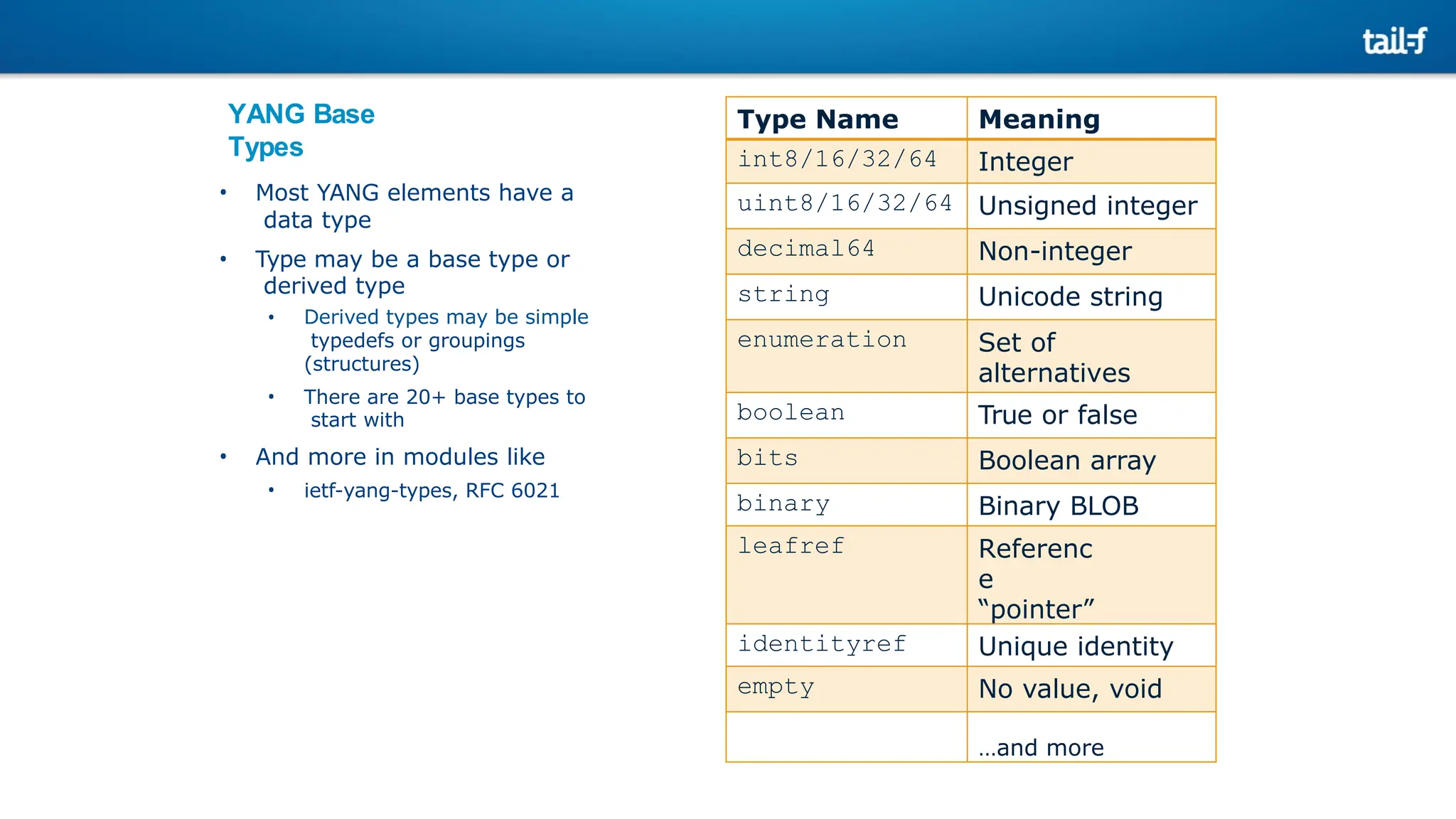1456x819 pixels.
Task: Select the 'Boolean array' cell
Action: [x=1091, y=461]
